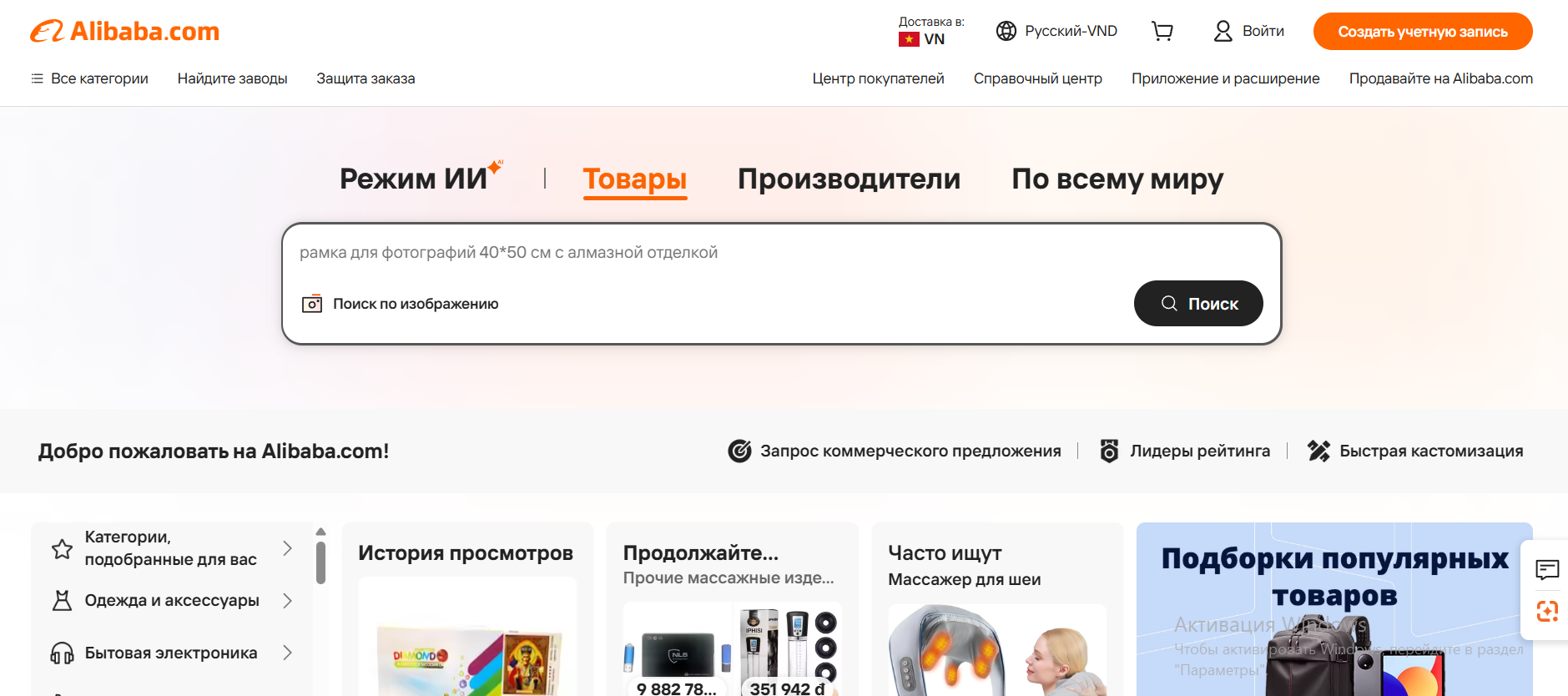This screenshot has height=696, width=1568.
Task: Click the sidebar scroll up arrow
Action: pos(320,532)
